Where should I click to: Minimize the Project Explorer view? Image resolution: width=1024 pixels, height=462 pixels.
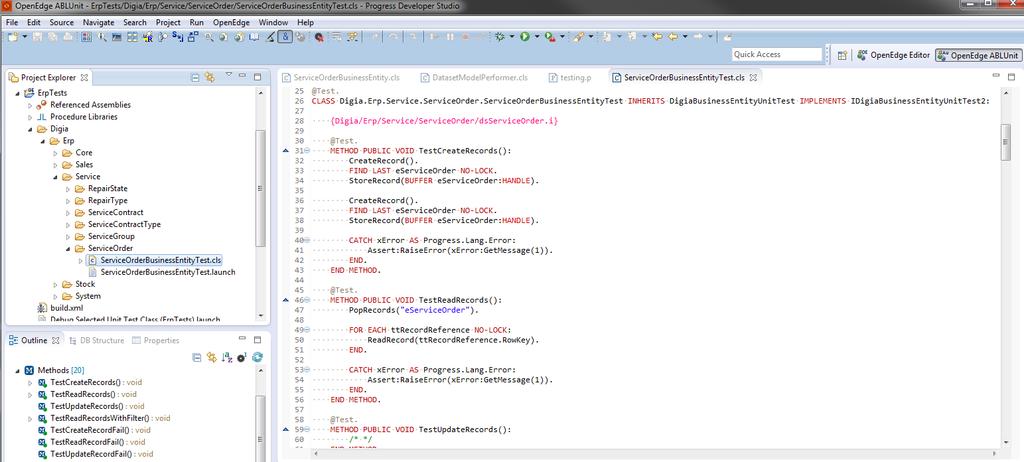click(x=243, y=77)
